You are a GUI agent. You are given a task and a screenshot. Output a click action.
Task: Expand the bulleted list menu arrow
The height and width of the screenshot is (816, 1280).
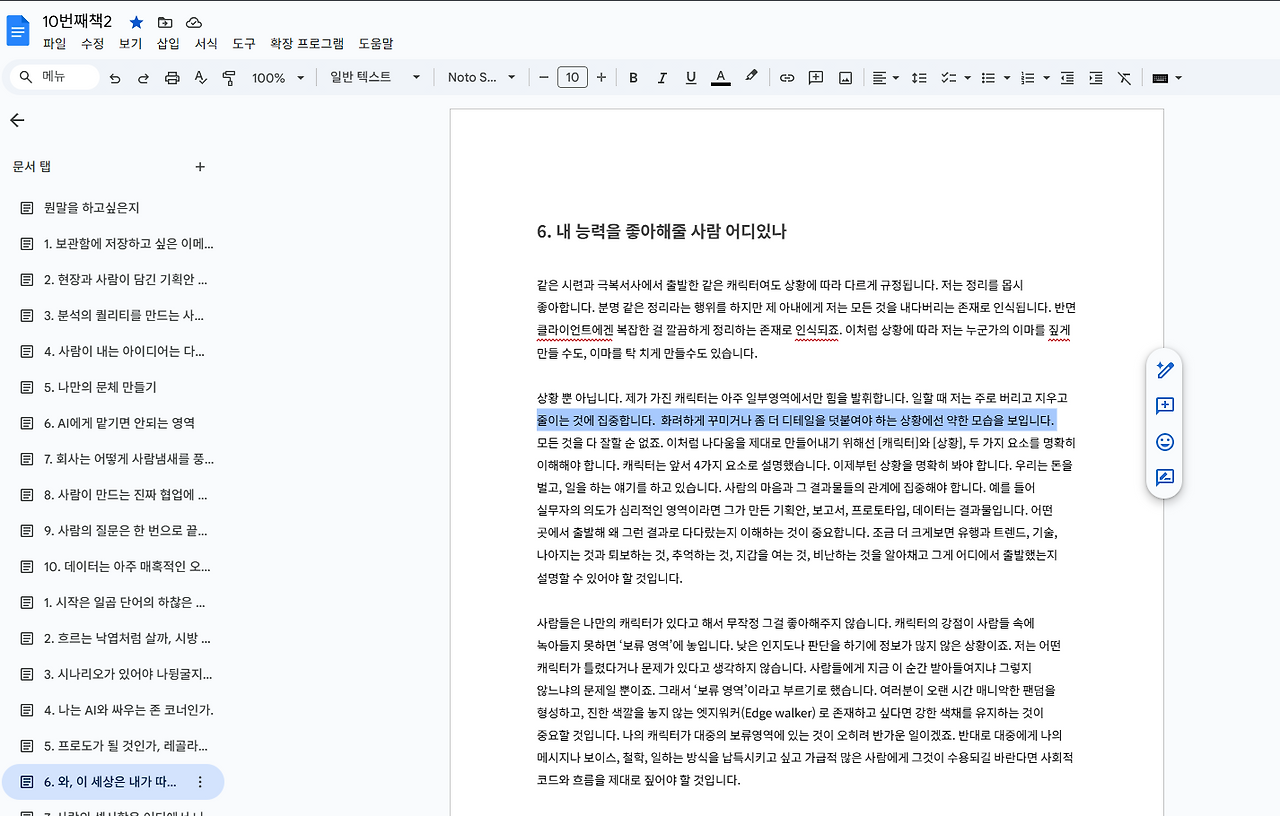(1007, 78)
